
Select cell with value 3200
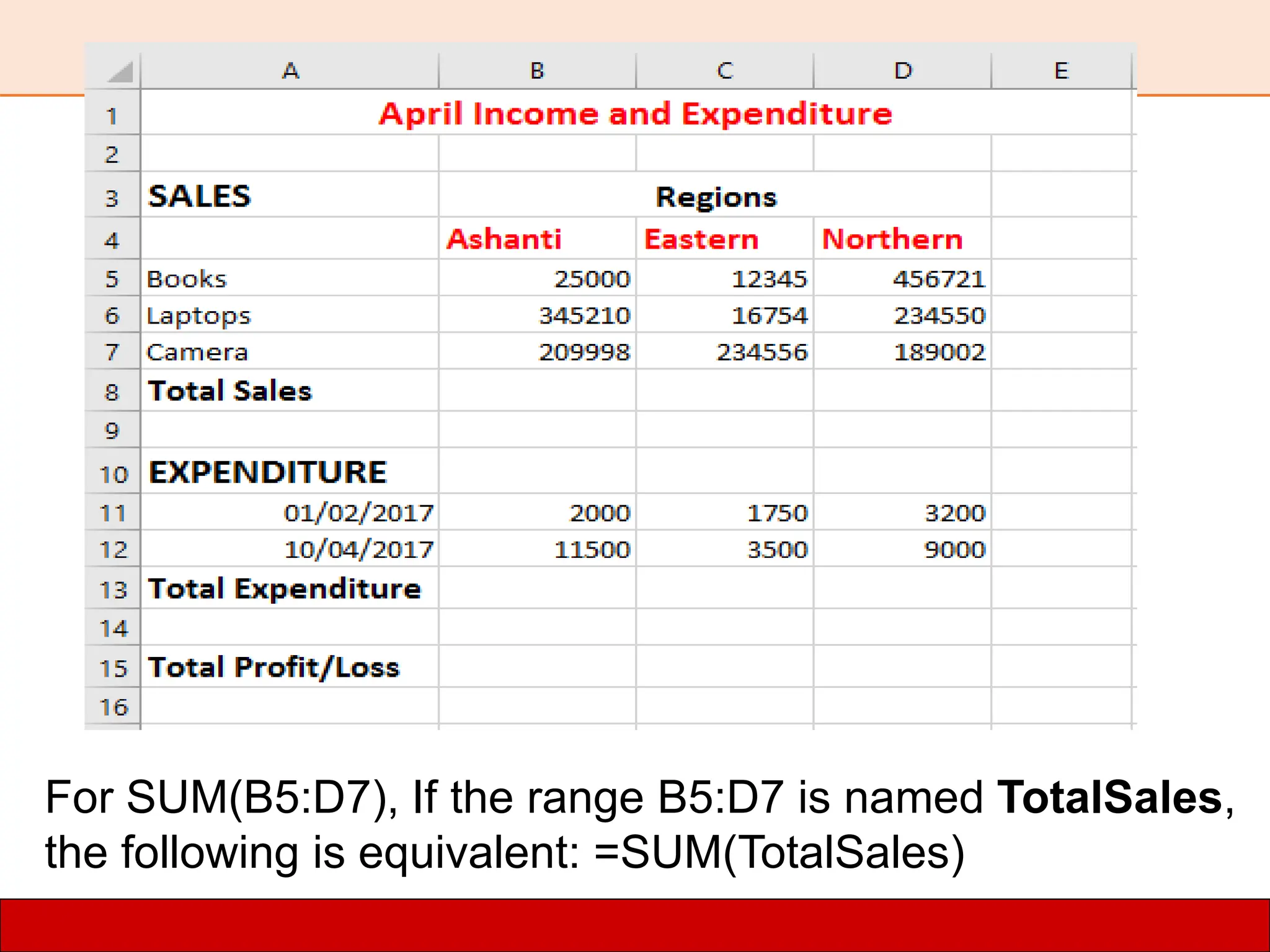pos(902,512)
